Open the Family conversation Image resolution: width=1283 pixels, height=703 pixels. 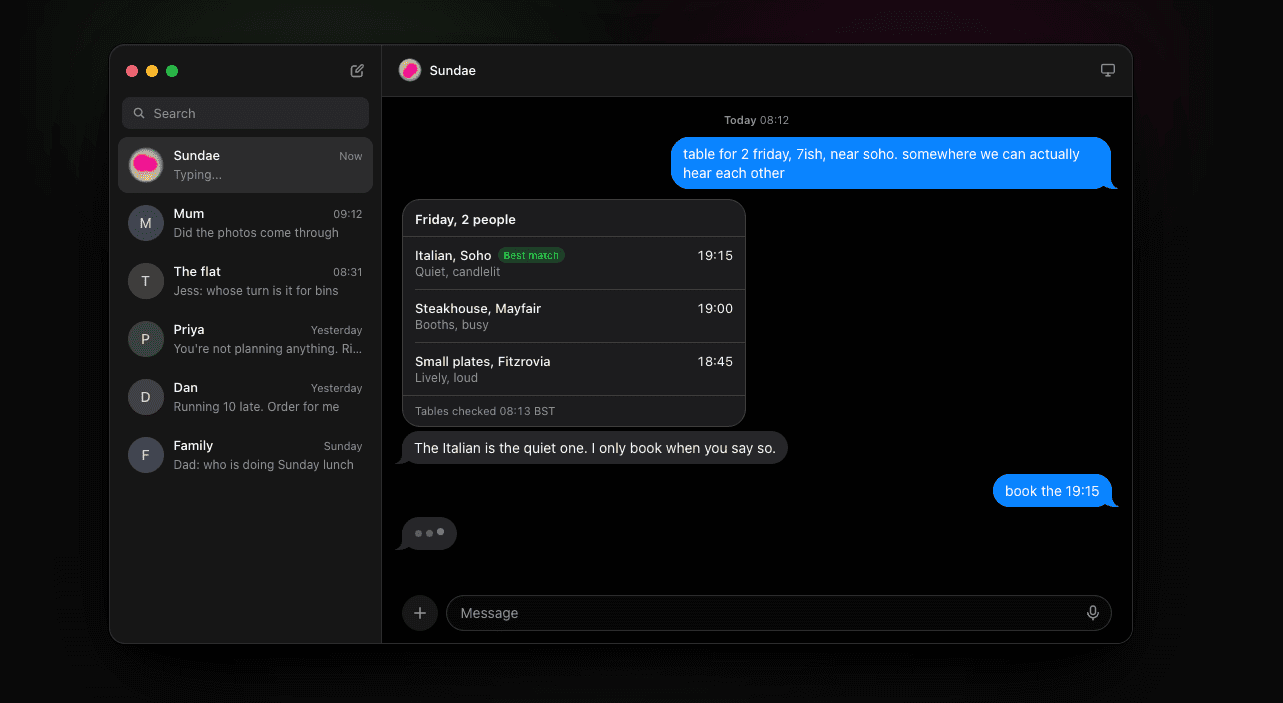pos(245,455)
